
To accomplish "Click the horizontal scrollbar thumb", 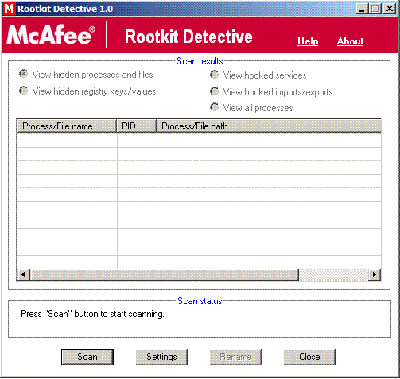I will (164, 275).
